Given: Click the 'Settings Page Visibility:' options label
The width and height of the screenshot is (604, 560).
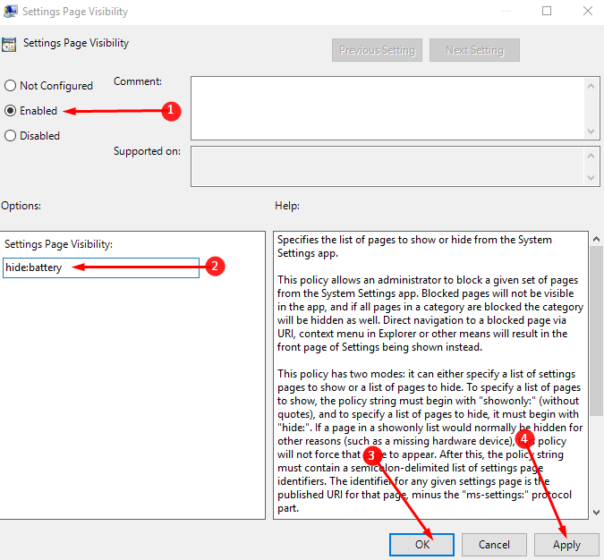Looking at the screenshot, I should coord(59,244).
